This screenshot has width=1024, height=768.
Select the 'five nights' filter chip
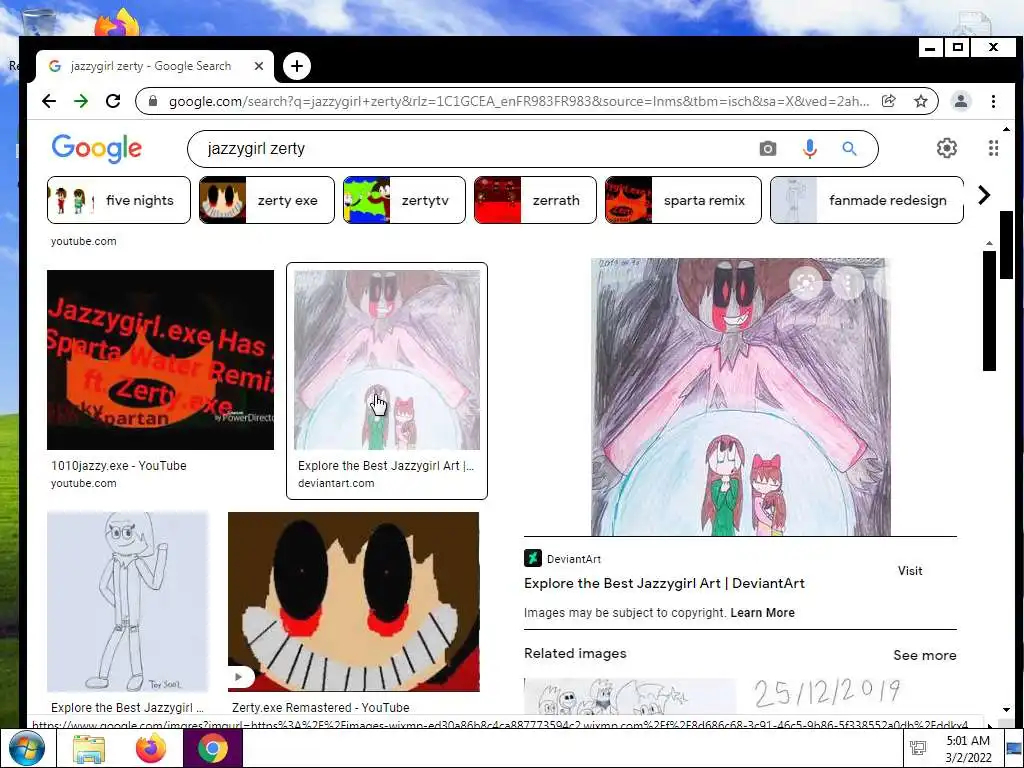pos(119,200)
